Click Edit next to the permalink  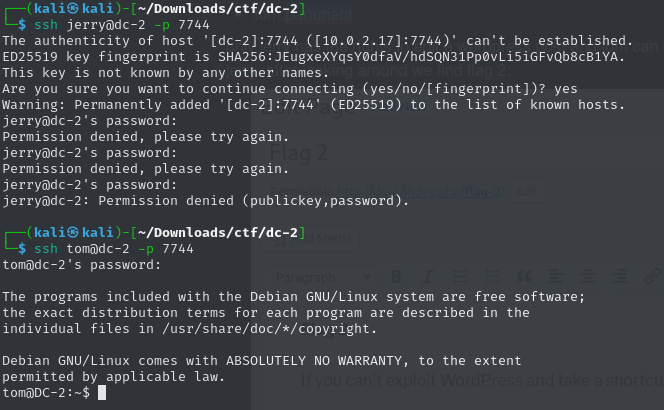(x=526, y=191)
